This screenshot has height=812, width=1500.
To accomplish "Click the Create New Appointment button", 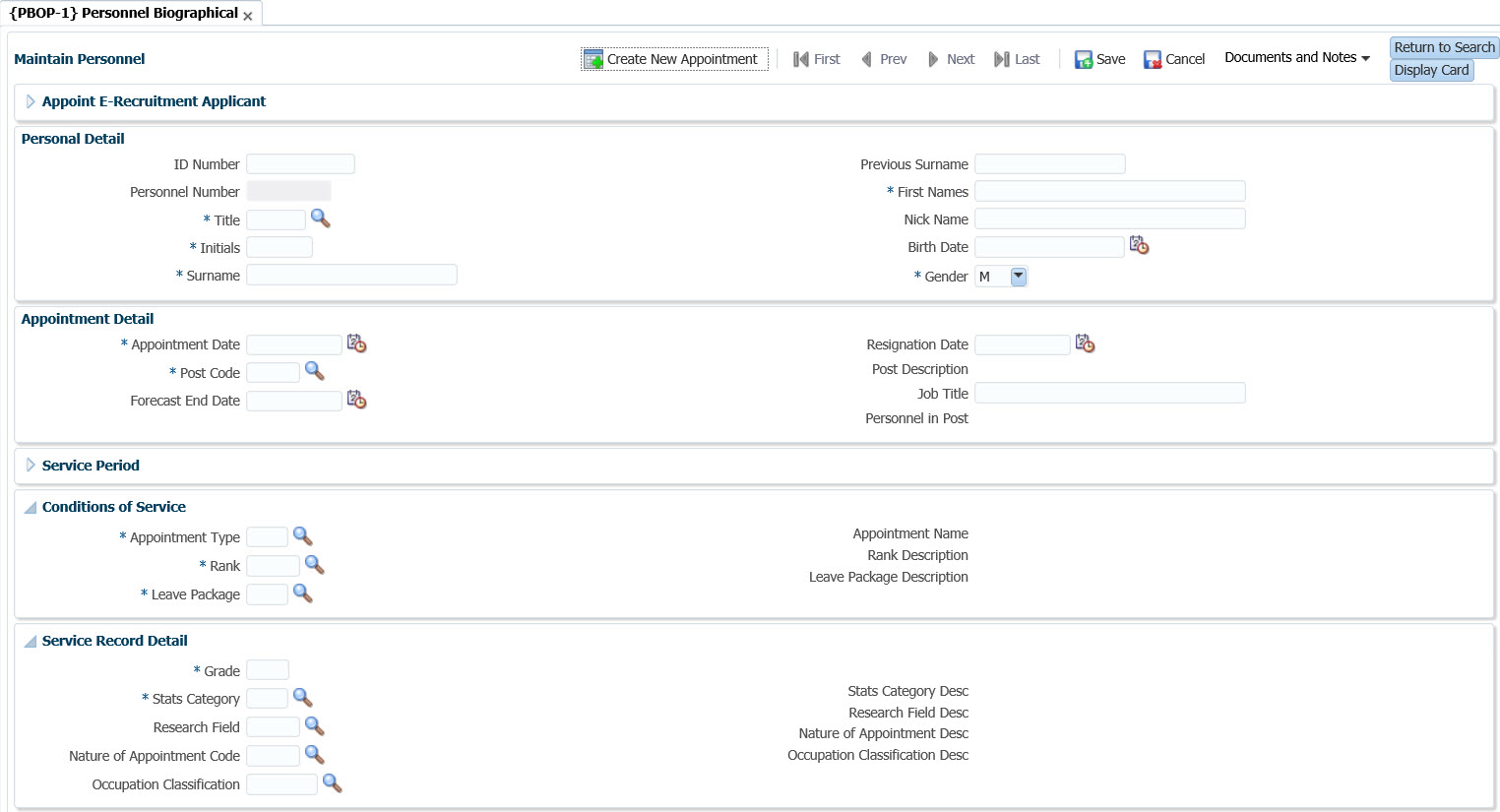I will click(673, 59).
